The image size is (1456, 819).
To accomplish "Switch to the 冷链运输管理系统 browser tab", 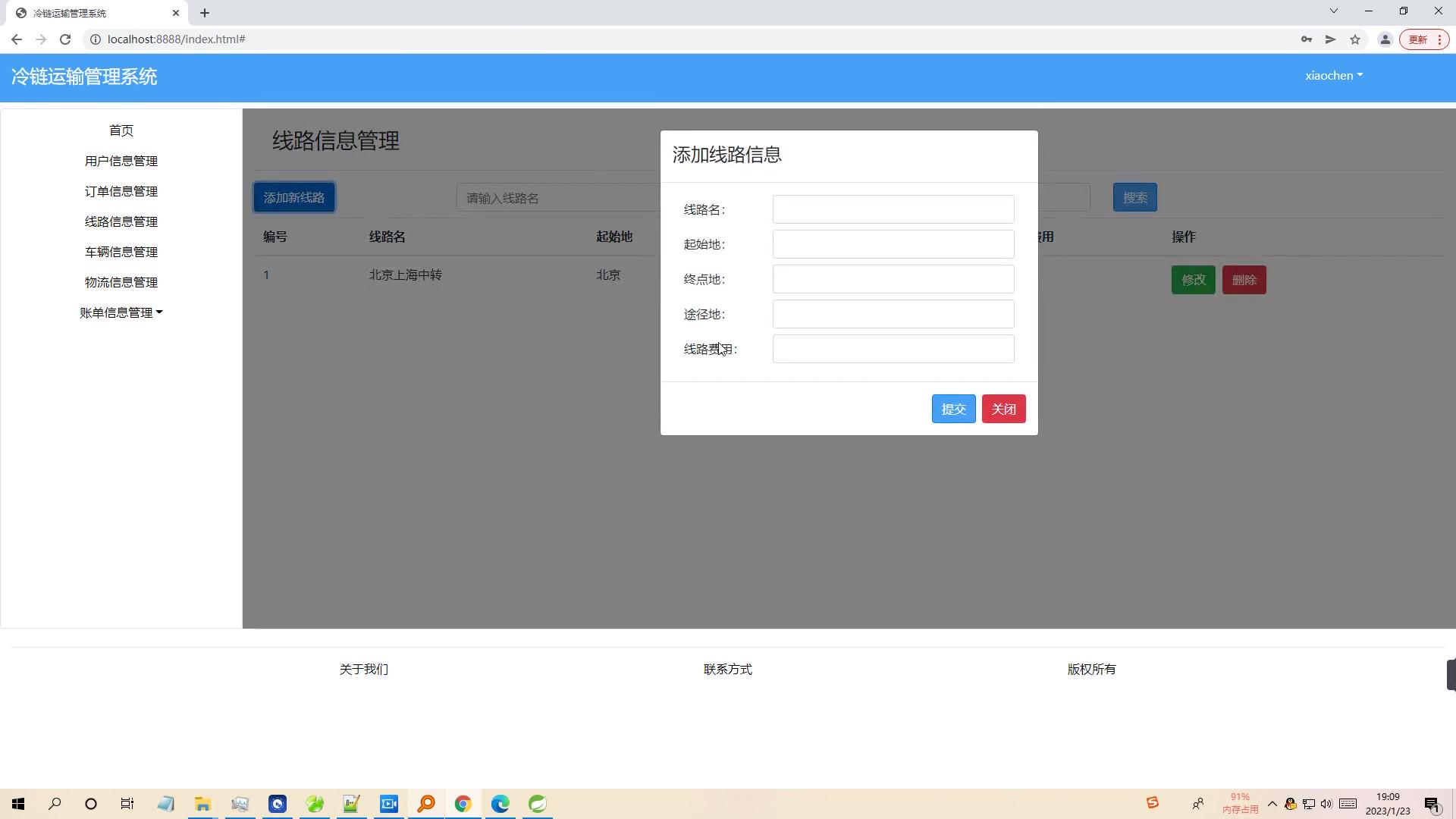I will tap(91, 13).
